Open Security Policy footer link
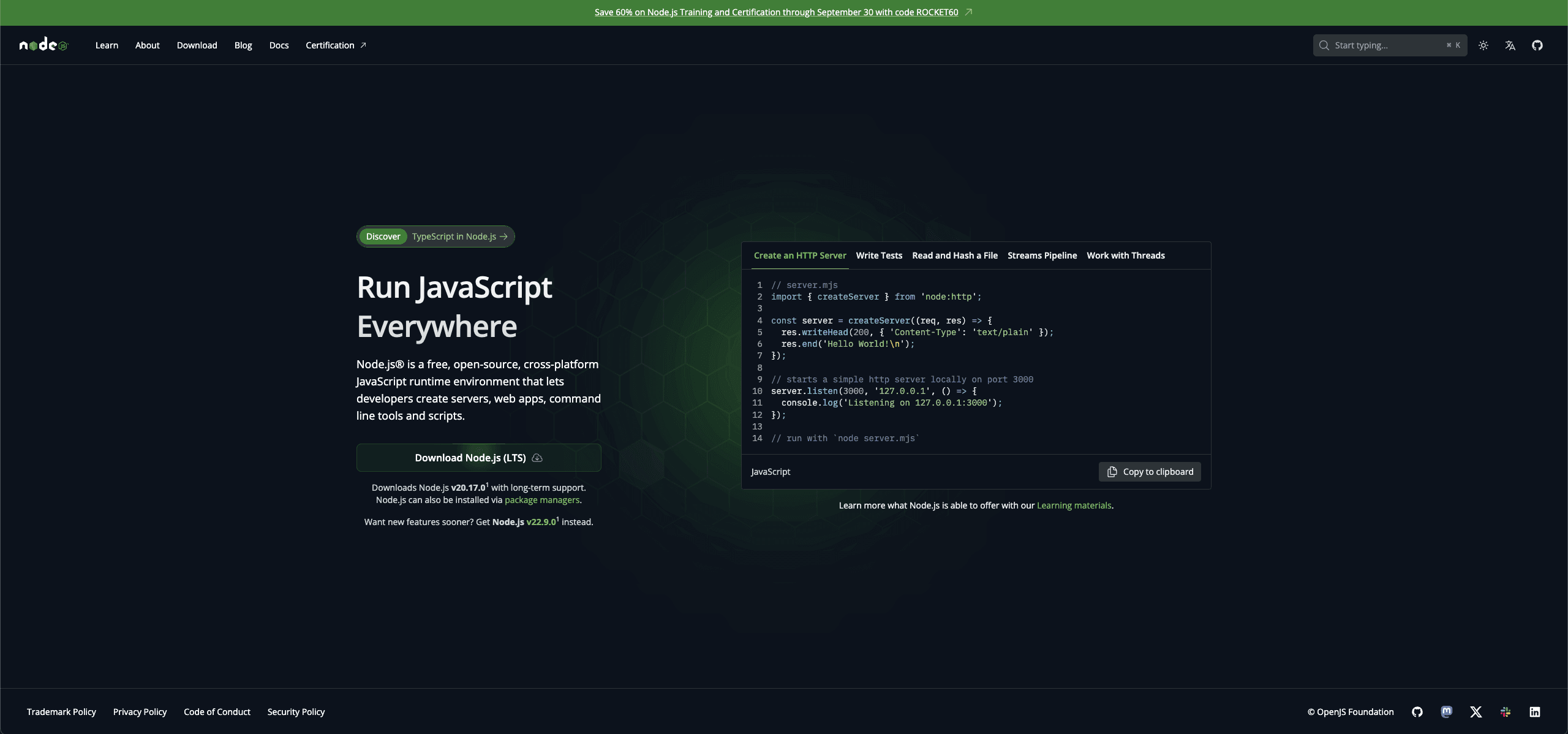Viewport: 1568px width, 734px height. tap(296, 712)
